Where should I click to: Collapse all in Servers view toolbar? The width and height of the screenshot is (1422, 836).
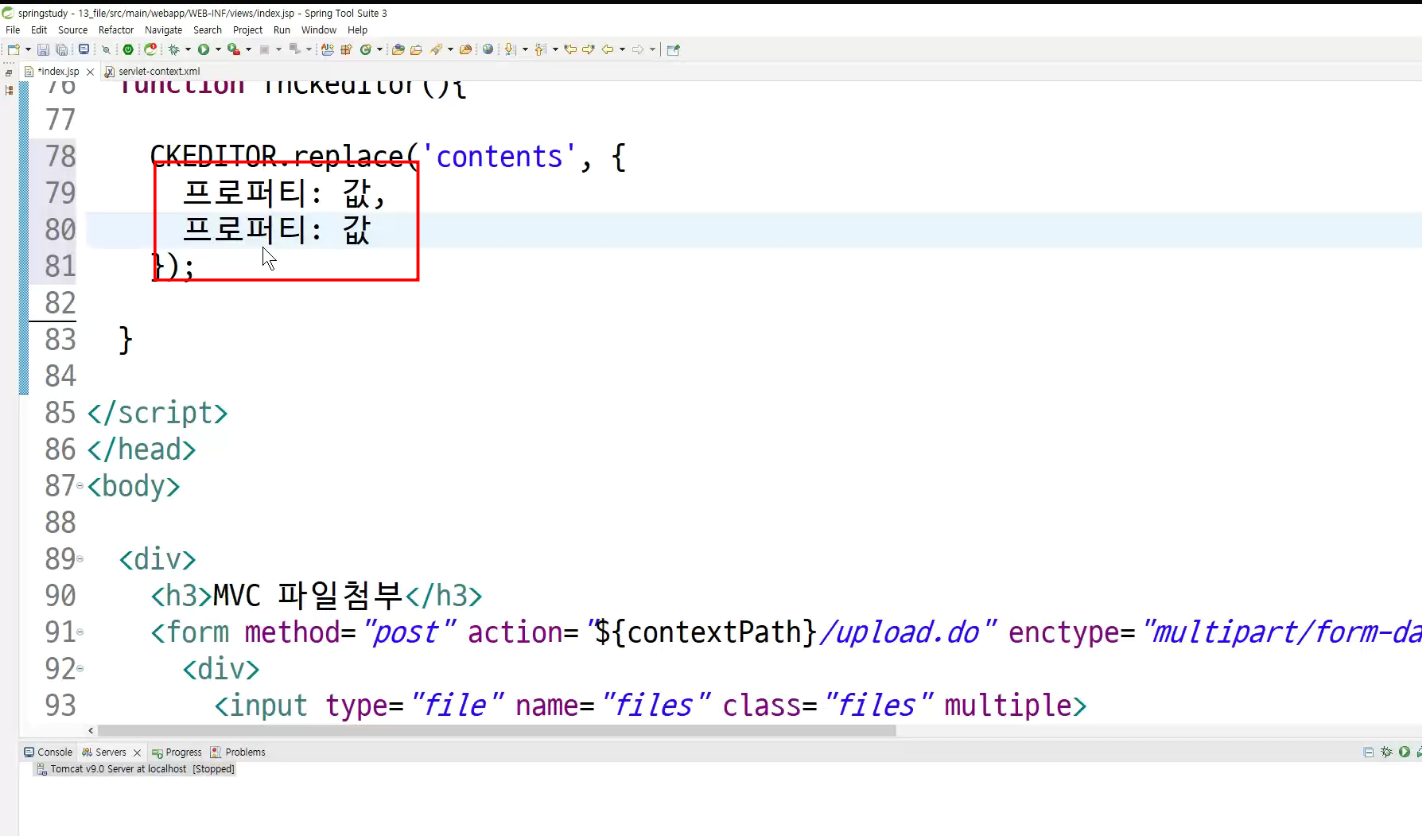(1368, 752)
